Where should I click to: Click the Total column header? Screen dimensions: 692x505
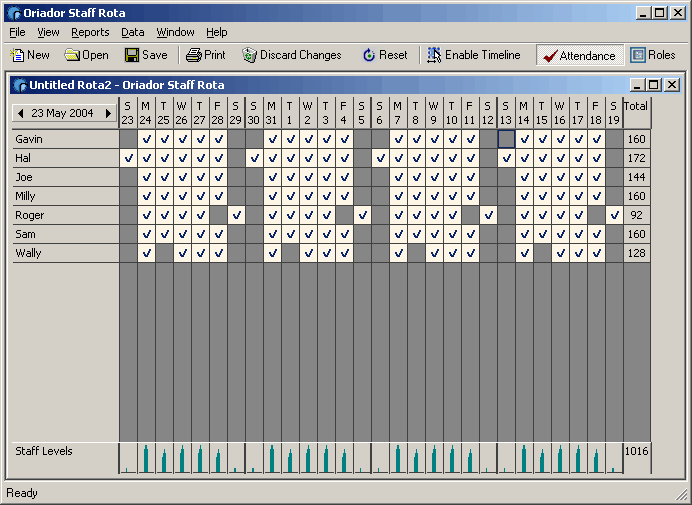tap(636, 113)
